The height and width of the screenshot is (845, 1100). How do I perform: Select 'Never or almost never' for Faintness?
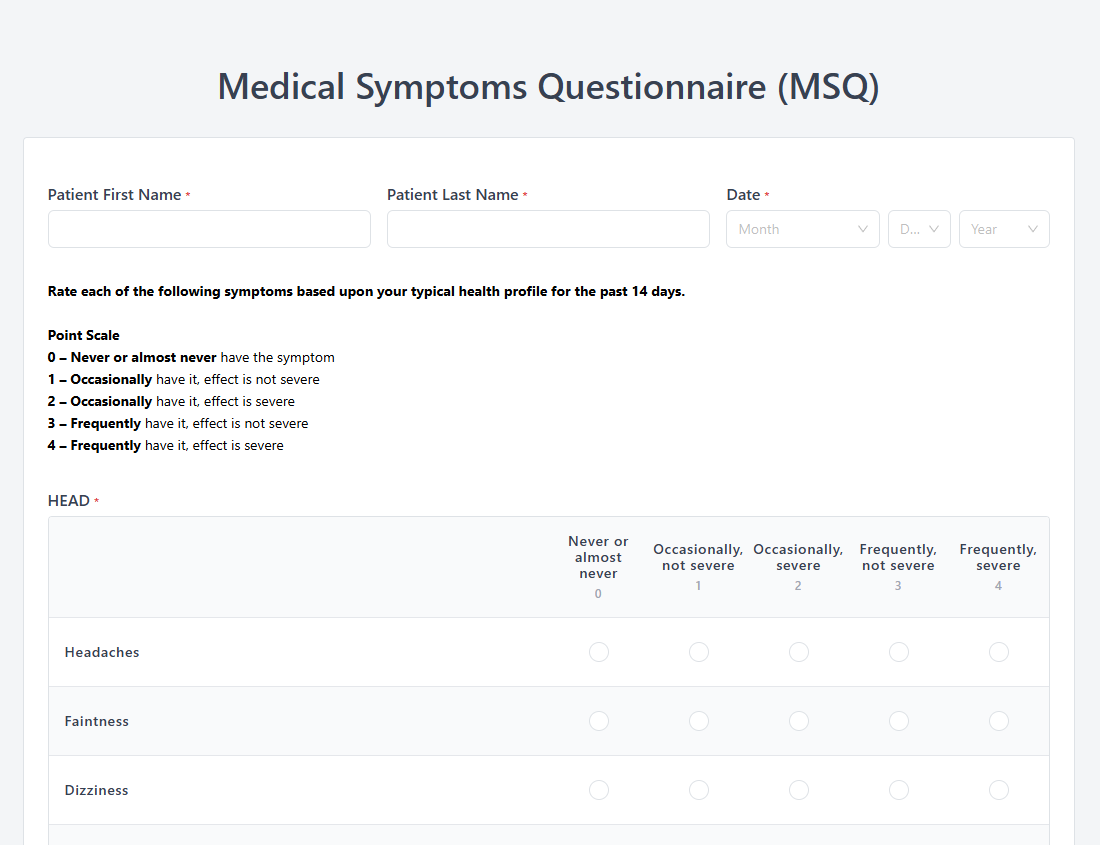tap(599, 721)
